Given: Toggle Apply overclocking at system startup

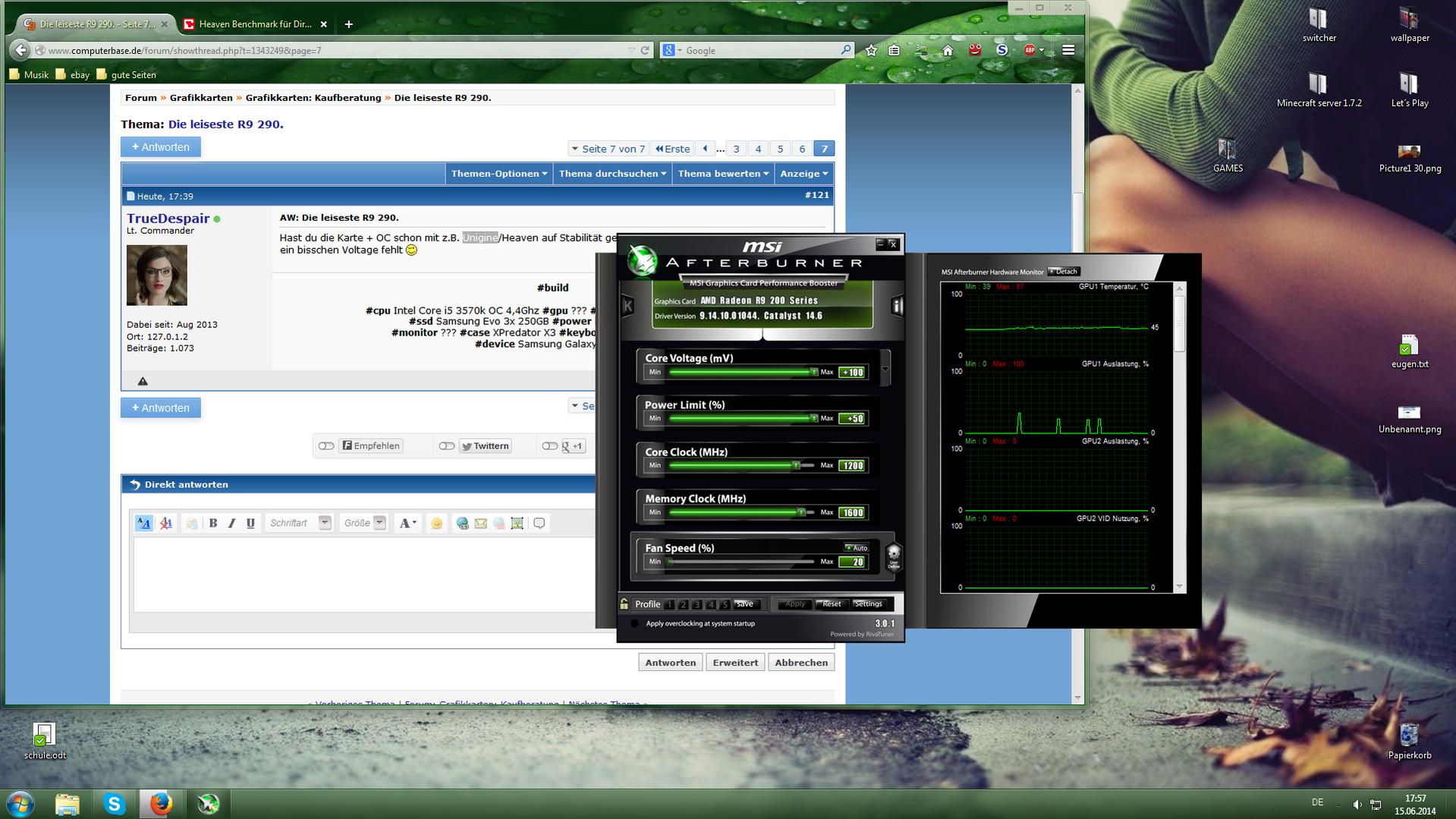Looking at the screenshot, I should (x=634, y=624).
